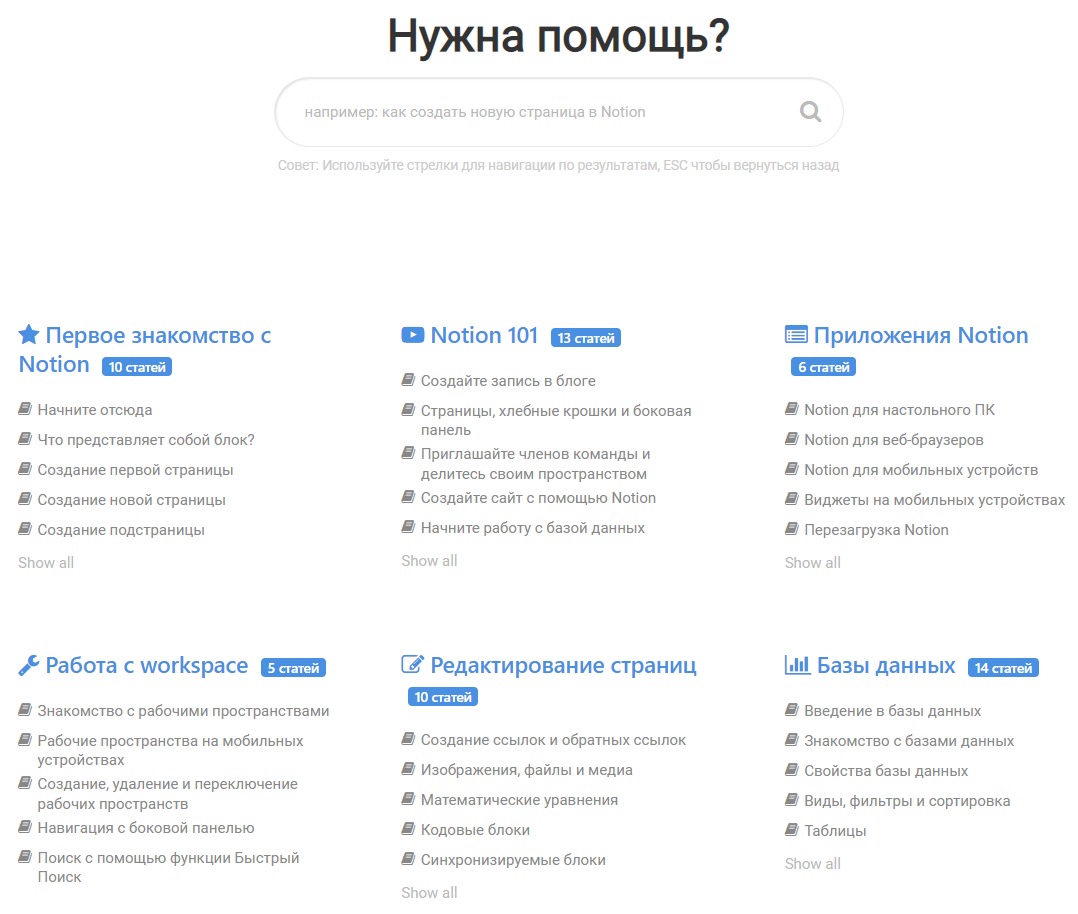The height and width of the screenshot is (914, 1078).
Task: Click the 10 статей badge of Первое знакомство
Action: coord(137,367)
